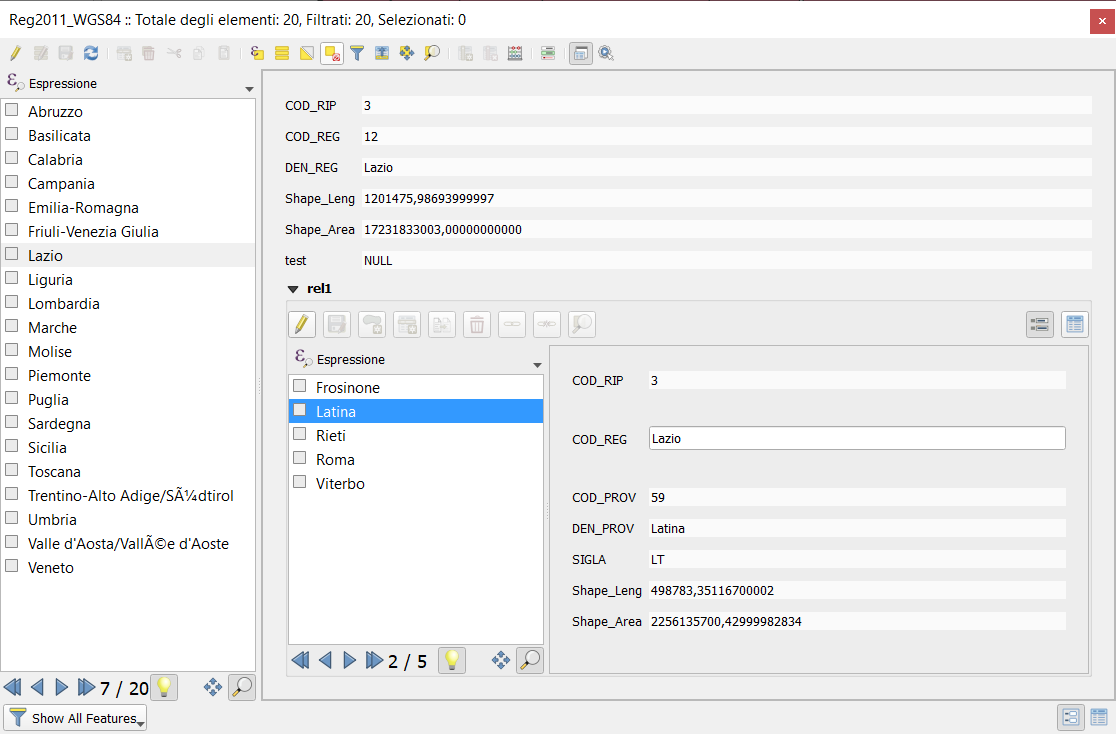Open the field calculator

(514, 53)
